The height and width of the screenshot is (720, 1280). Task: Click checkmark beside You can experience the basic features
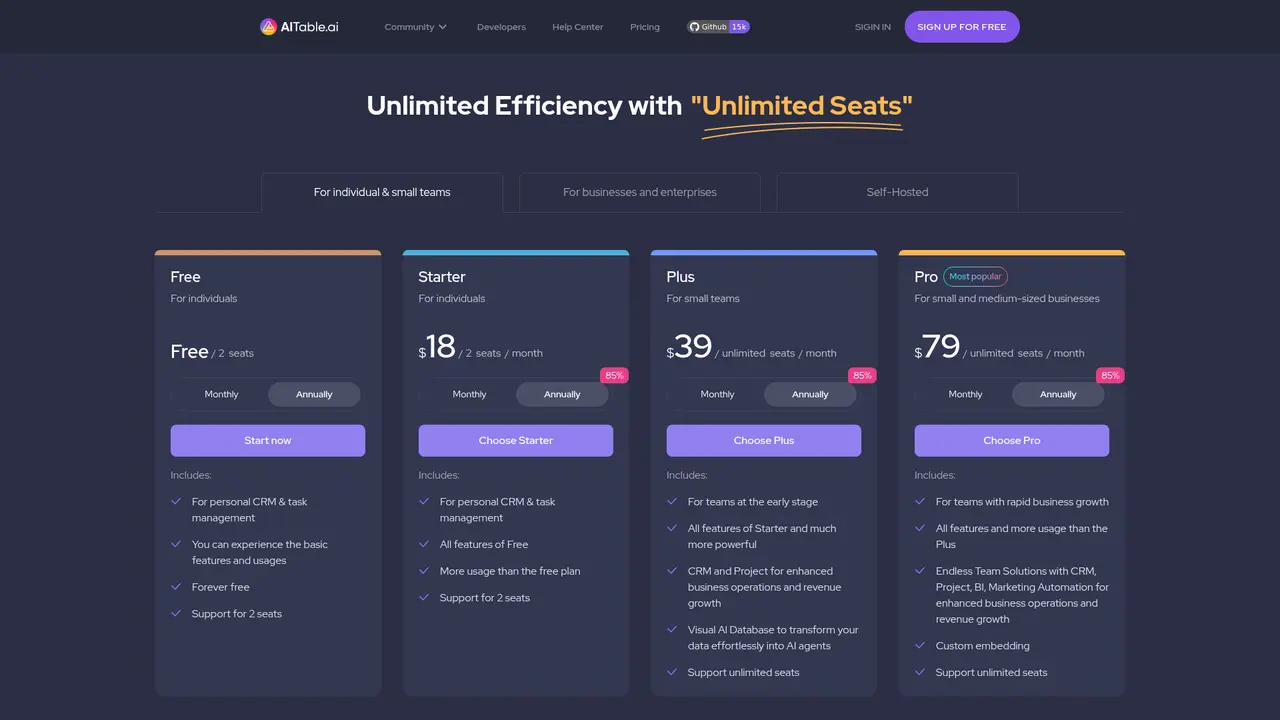point(176,545)
